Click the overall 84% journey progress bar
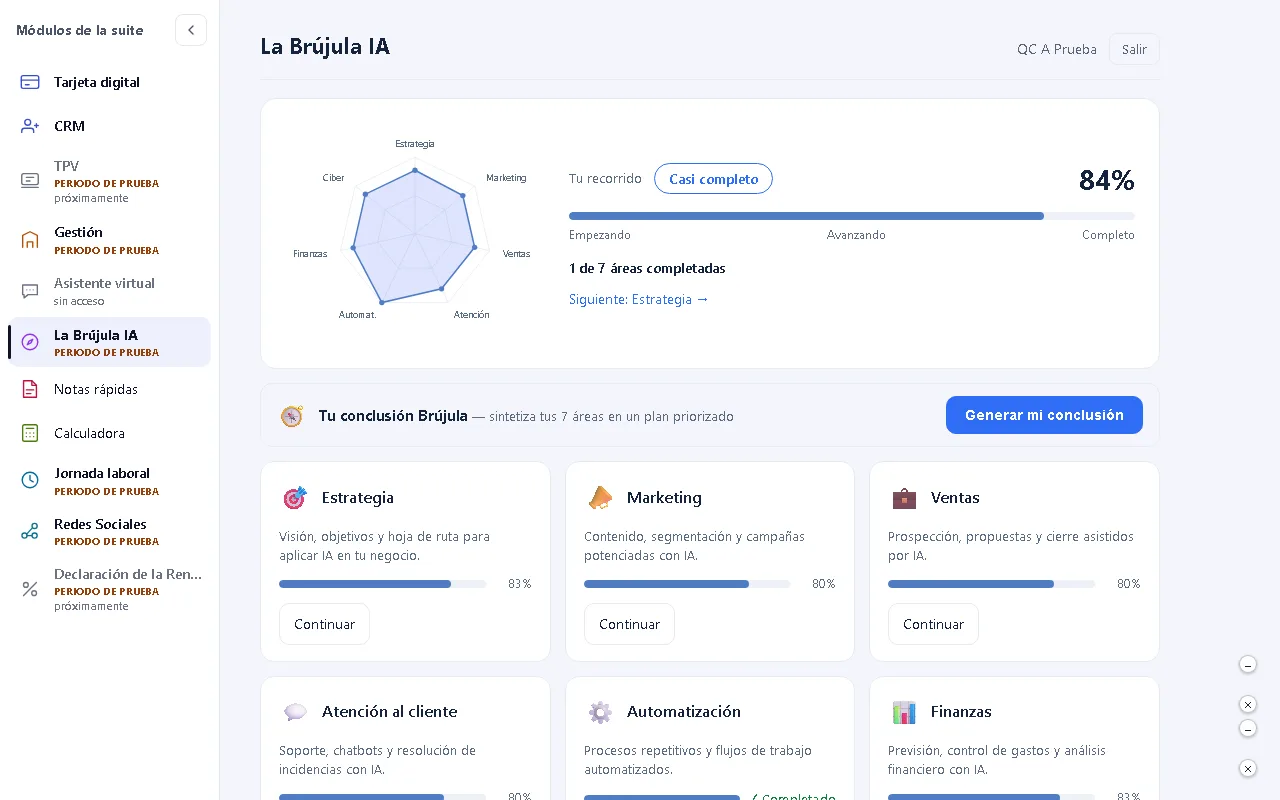 click(852, 216)
